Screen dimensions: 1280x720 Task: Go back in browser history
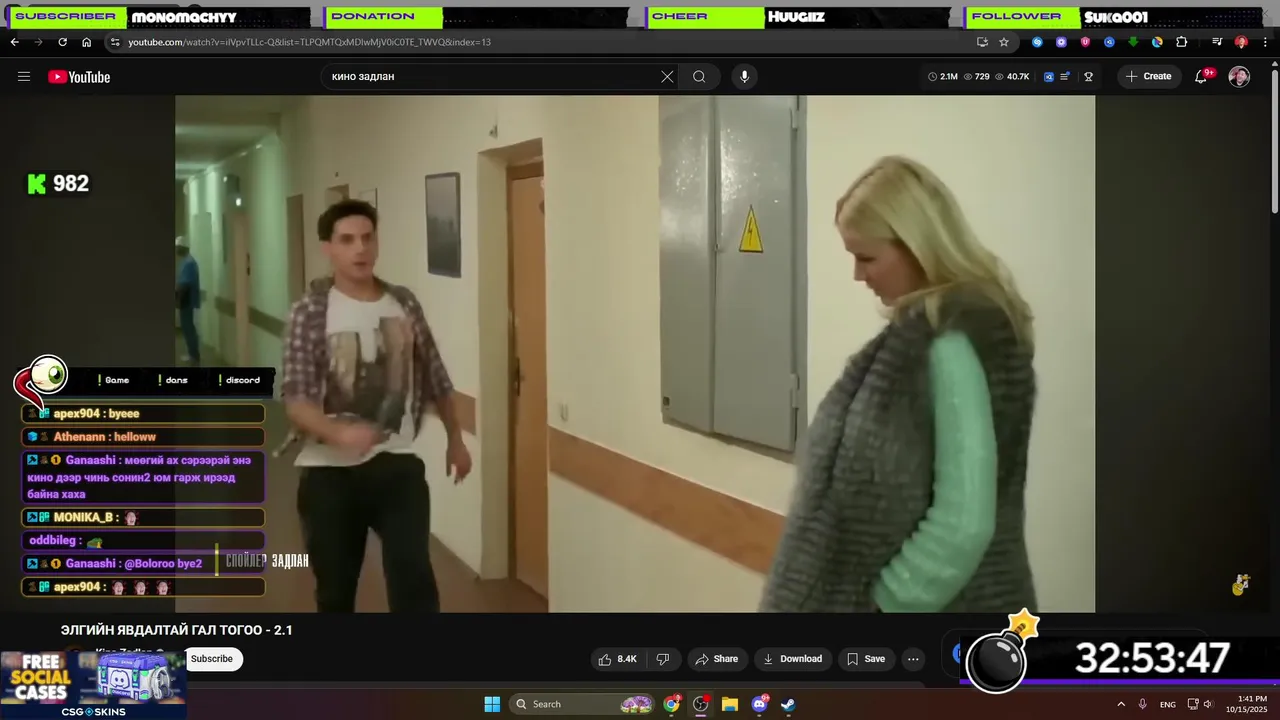click(14, 42)
